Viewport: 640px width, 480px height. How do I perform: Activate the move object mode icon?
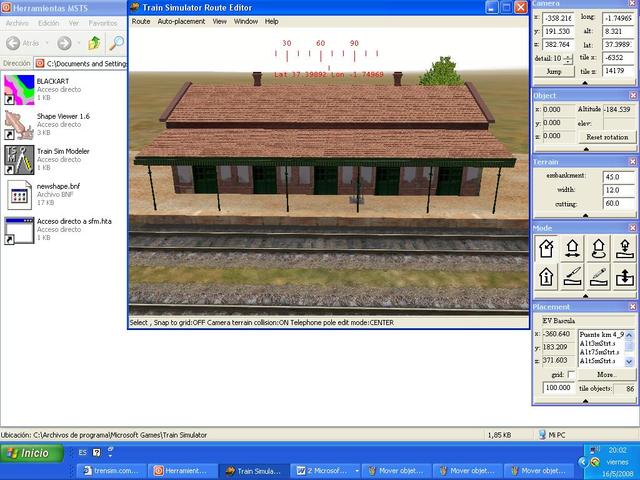coord(573,247)
